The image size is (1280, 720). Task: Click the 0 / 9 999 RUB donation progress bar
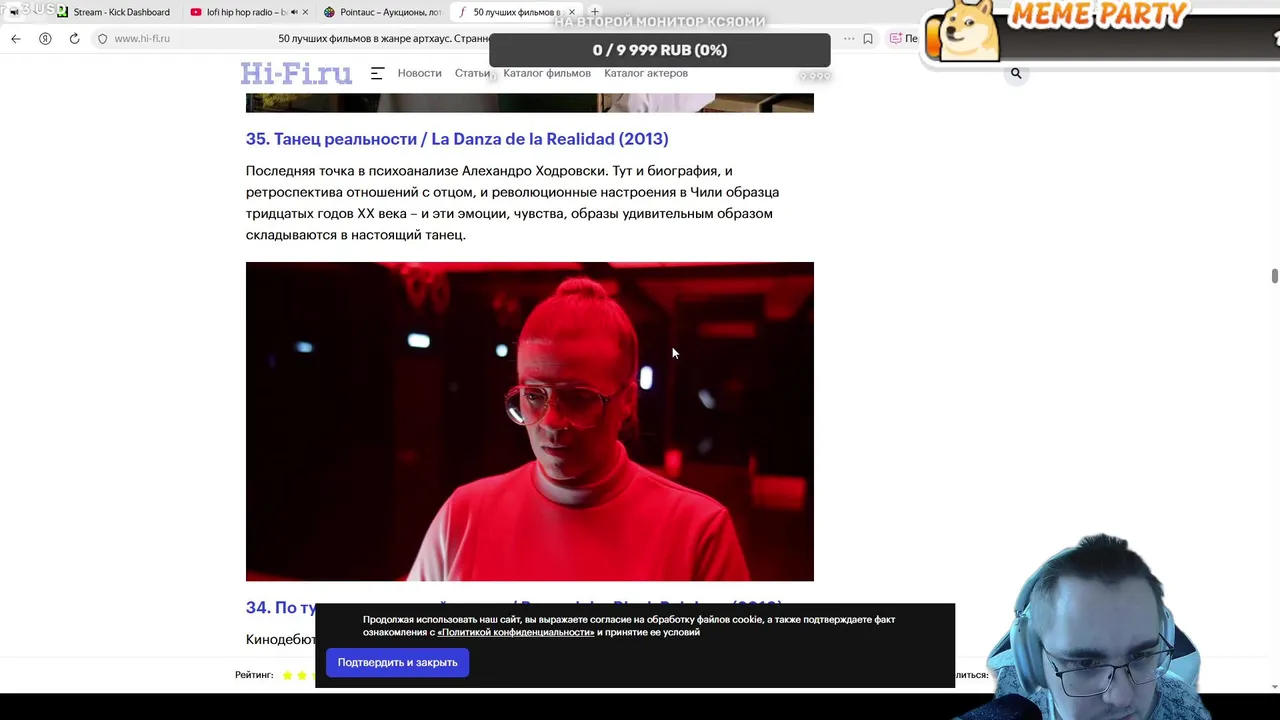660,50
